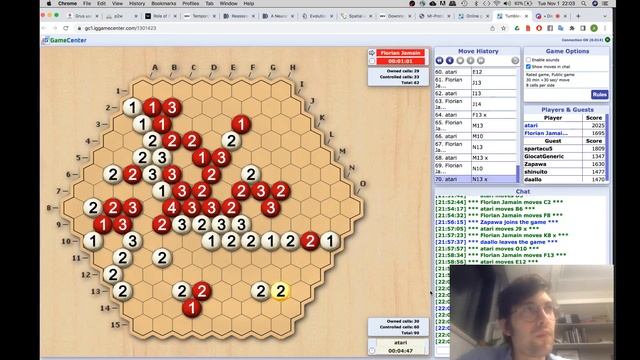This screenshot has height=360, width=640.
Task: Open Chrome profile avatar
Action: pos(594,28)
